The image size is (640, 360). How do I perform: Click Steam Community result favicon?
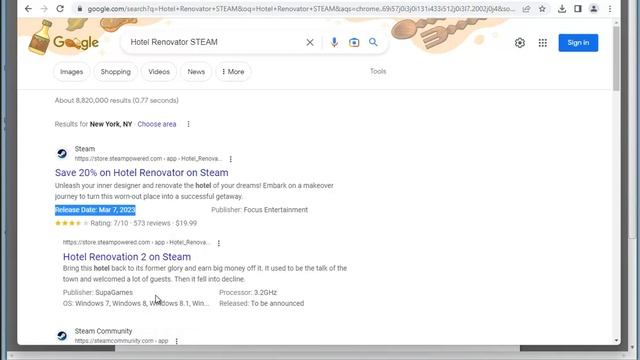pos(62,336)
